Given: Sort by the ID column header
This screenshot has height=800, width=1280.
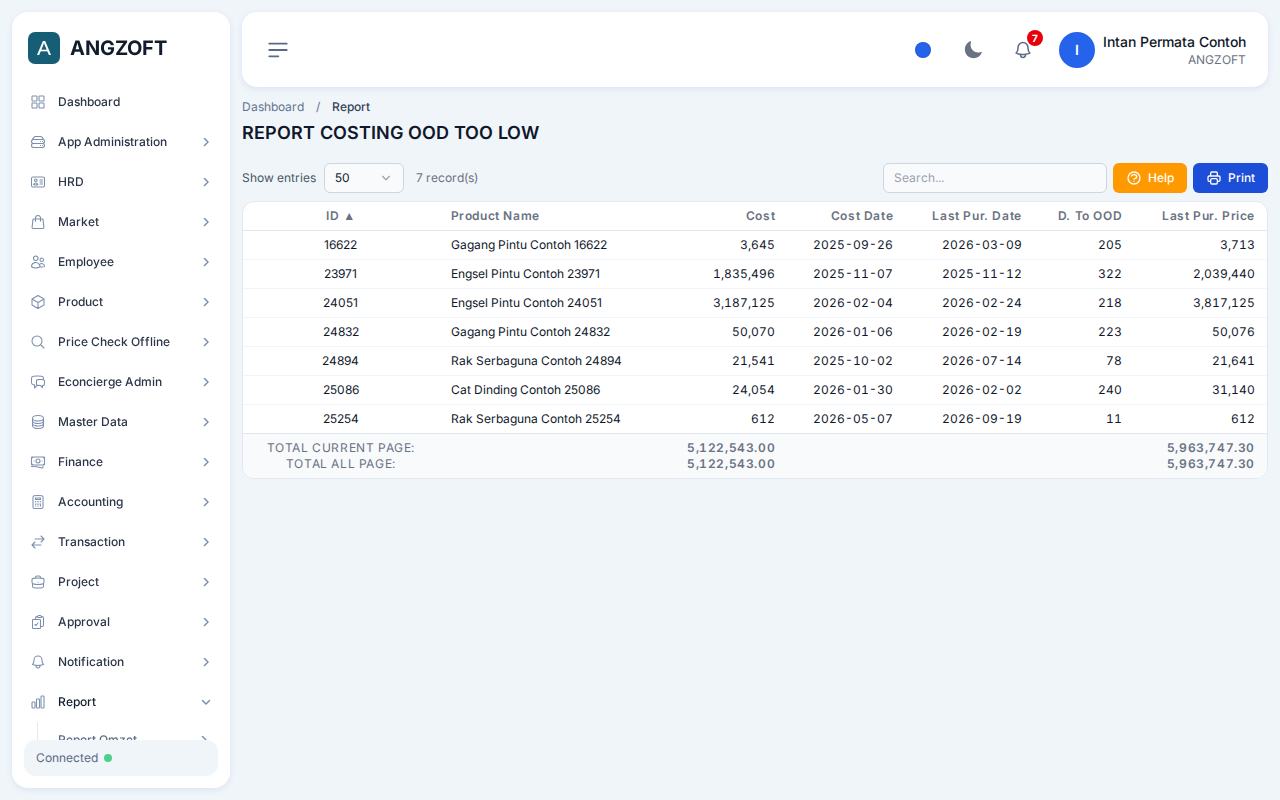Looking at the screenshot, I should 340,216.
